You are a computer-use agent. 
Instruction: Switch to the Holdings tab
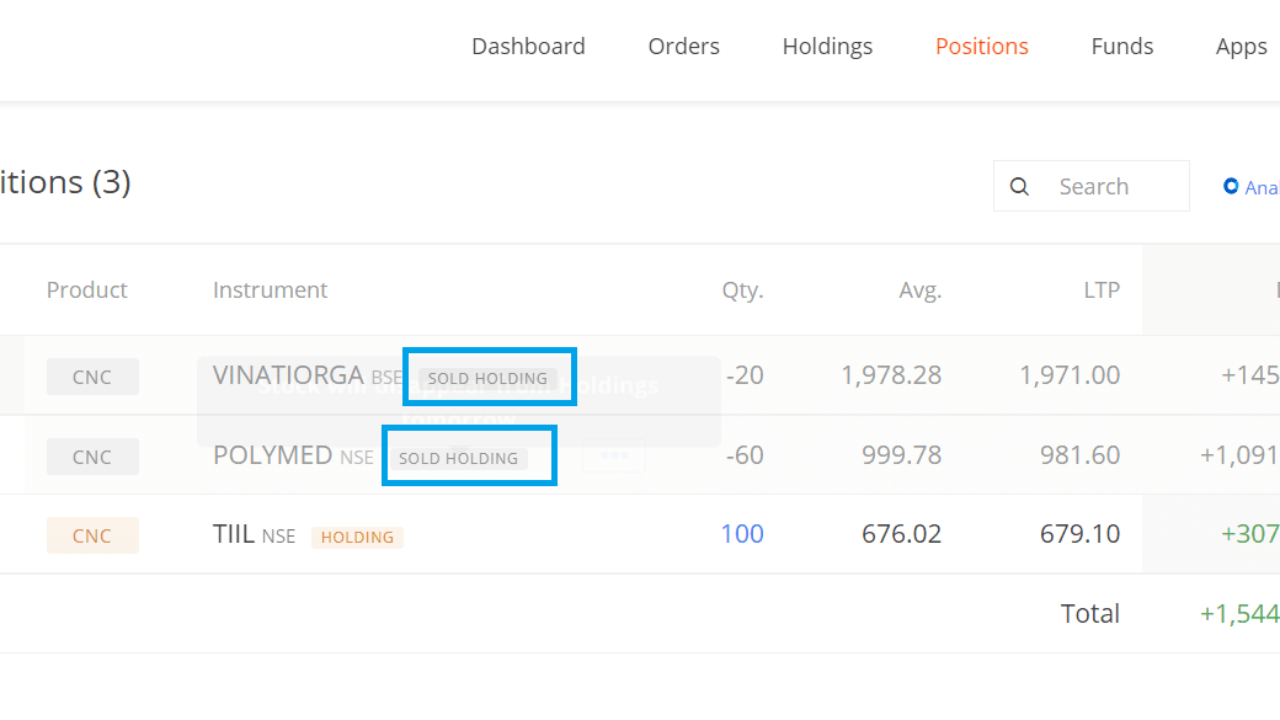tap(827, 47)
